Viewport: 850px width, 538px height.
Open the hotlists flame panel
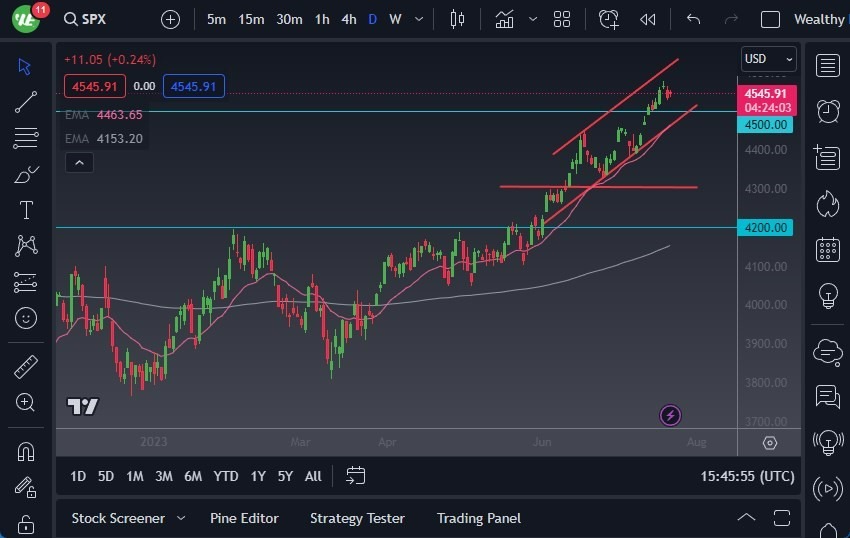tap(827, 203)
